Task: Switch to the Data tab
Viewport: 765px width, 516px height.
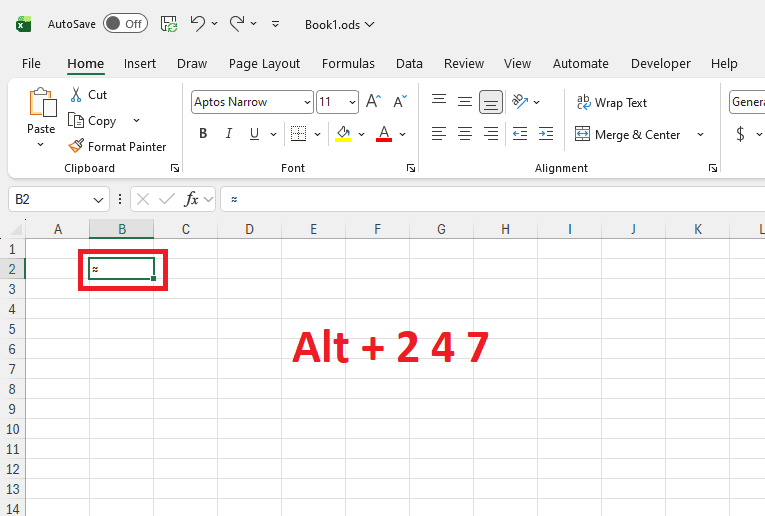Action: click(x=409, y=64)
